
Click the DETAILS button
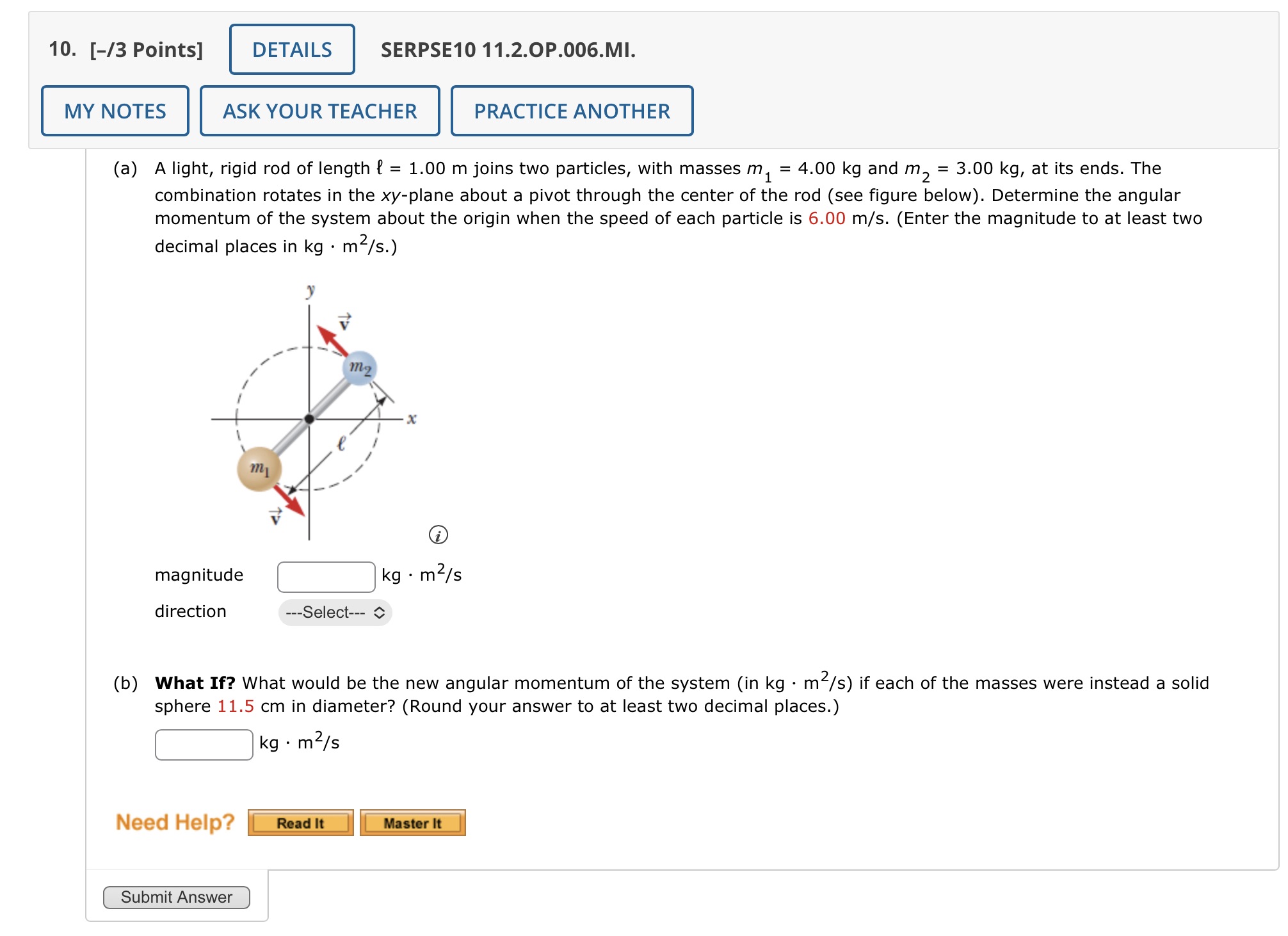point(291,50)
